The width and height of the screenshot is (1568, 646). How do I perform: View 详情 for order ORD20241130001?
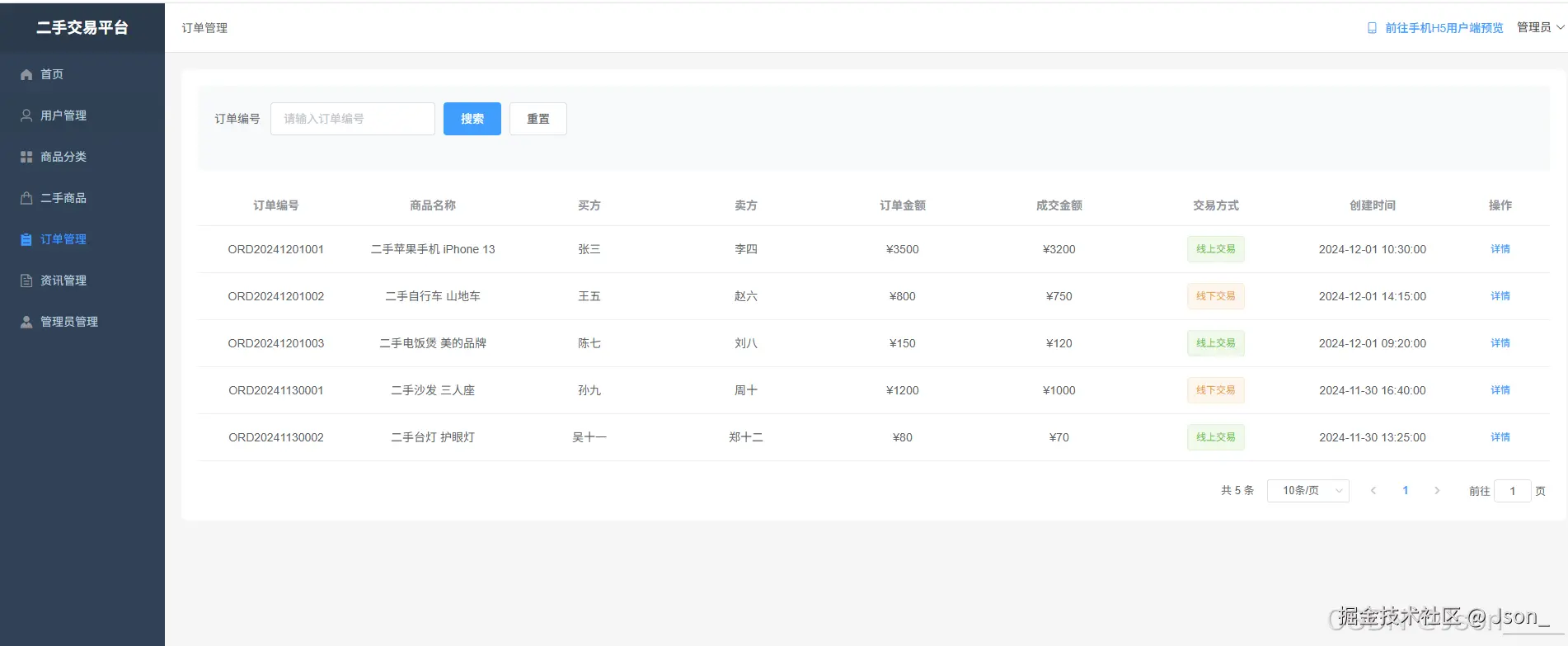tap(1500, 390)
